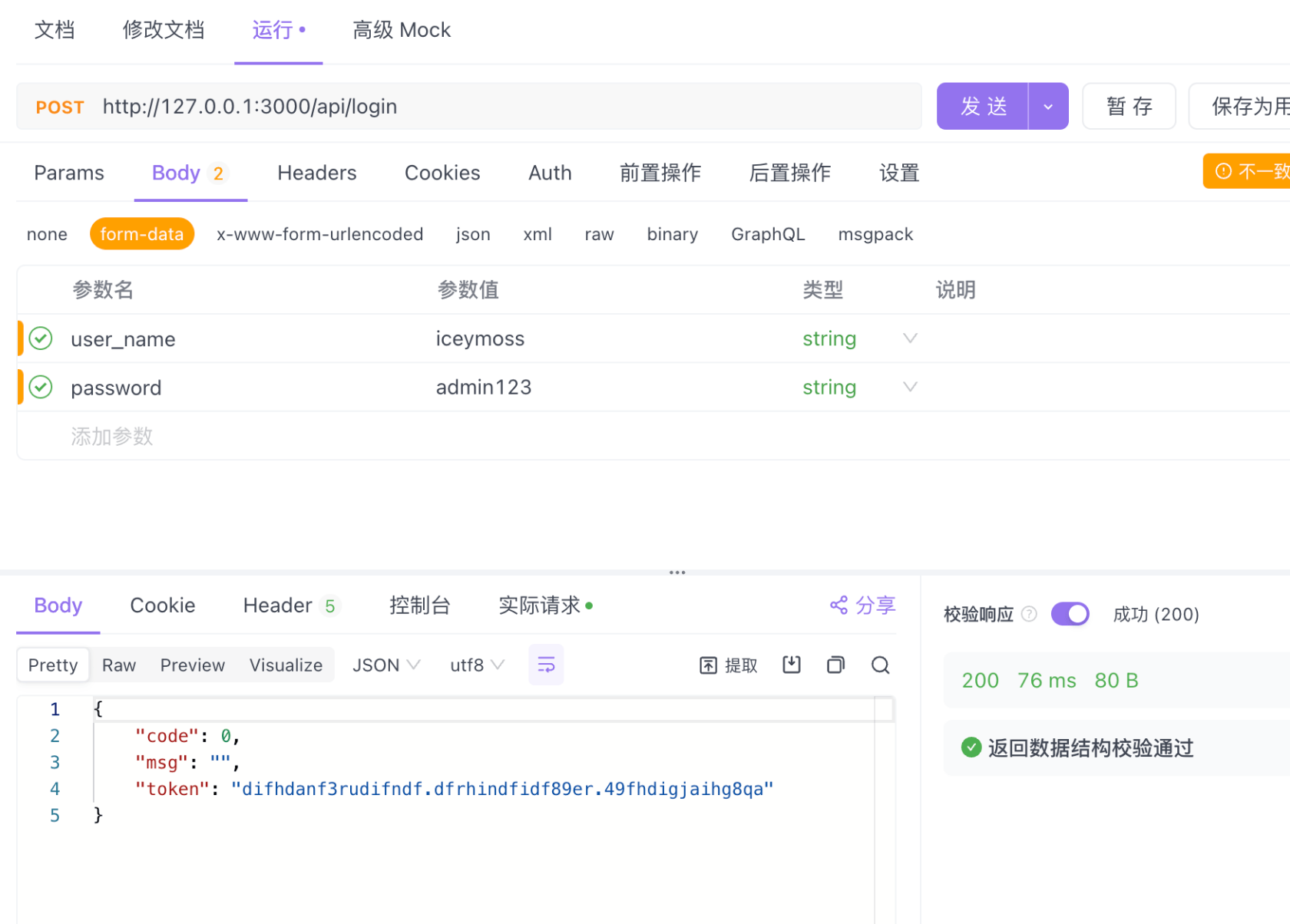Open the utf8 encoding dropdown
This screenshot has width=1290, height=924.
click(477, 665)
